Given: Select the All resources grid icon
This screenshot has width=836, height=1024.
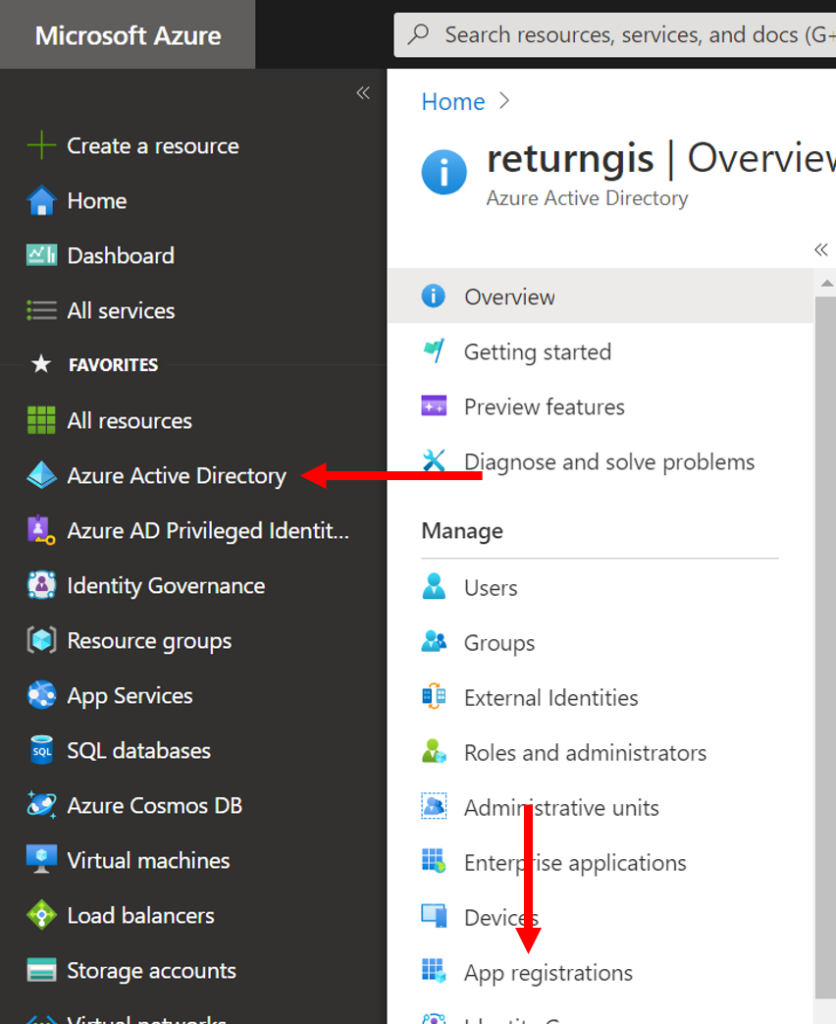Looking at the screenshot, I should click(x=41, y=420).
